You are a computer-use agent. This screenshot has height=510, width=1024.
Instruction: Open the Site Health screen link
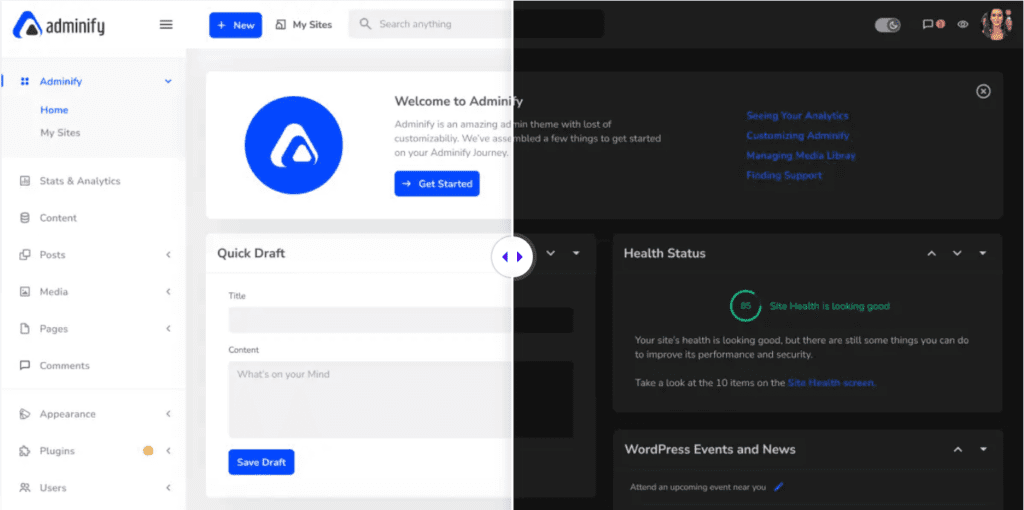tap(831, 383)
